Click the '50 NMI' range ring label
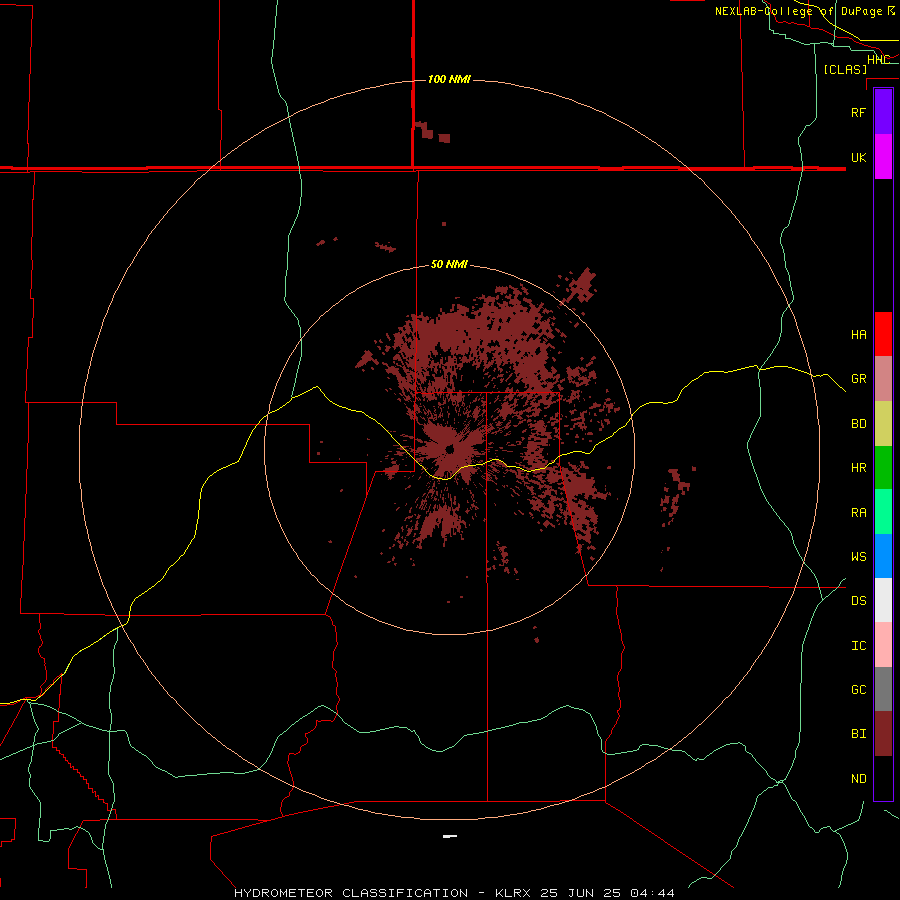Image resolution: width=900 pixels, height=900 pixels. click(449, 264)
